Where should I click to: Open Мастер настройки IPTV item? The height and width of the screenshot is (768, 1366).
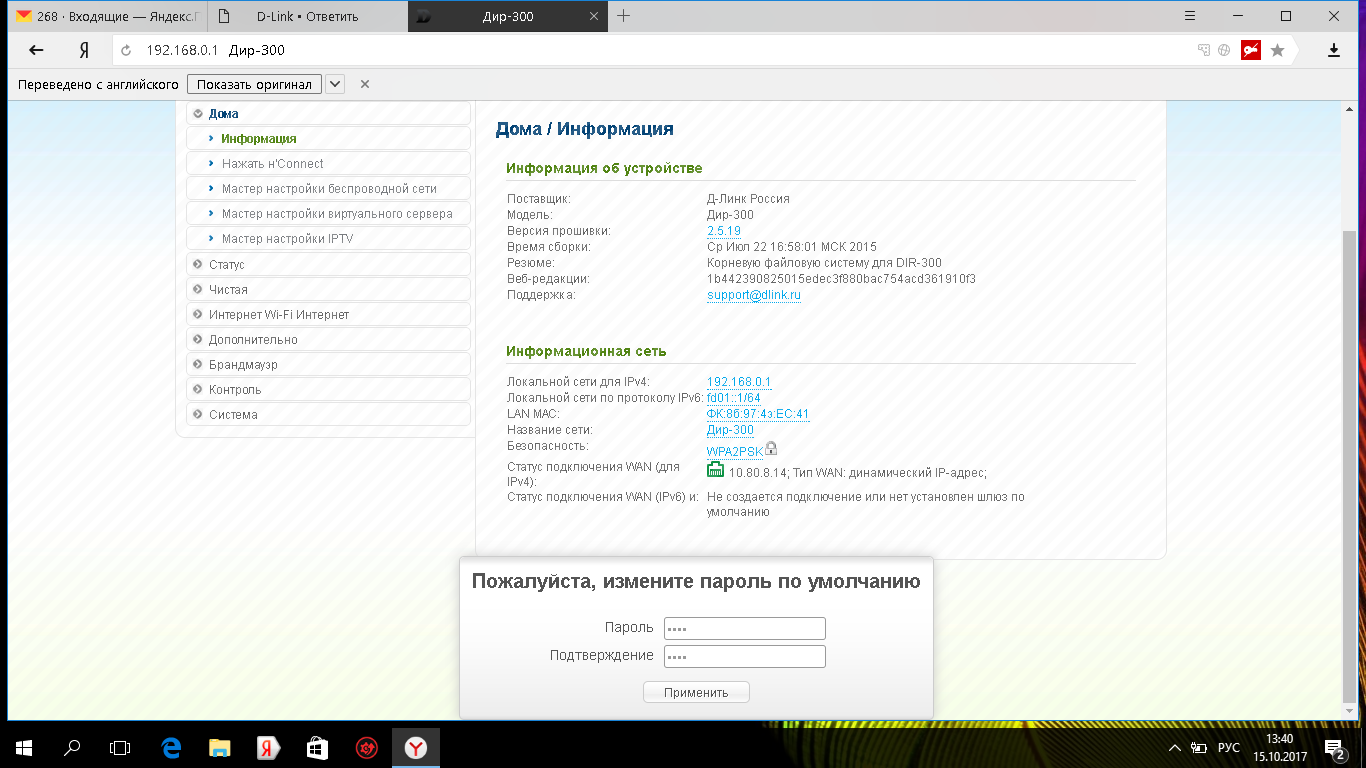tap(287, 239)
